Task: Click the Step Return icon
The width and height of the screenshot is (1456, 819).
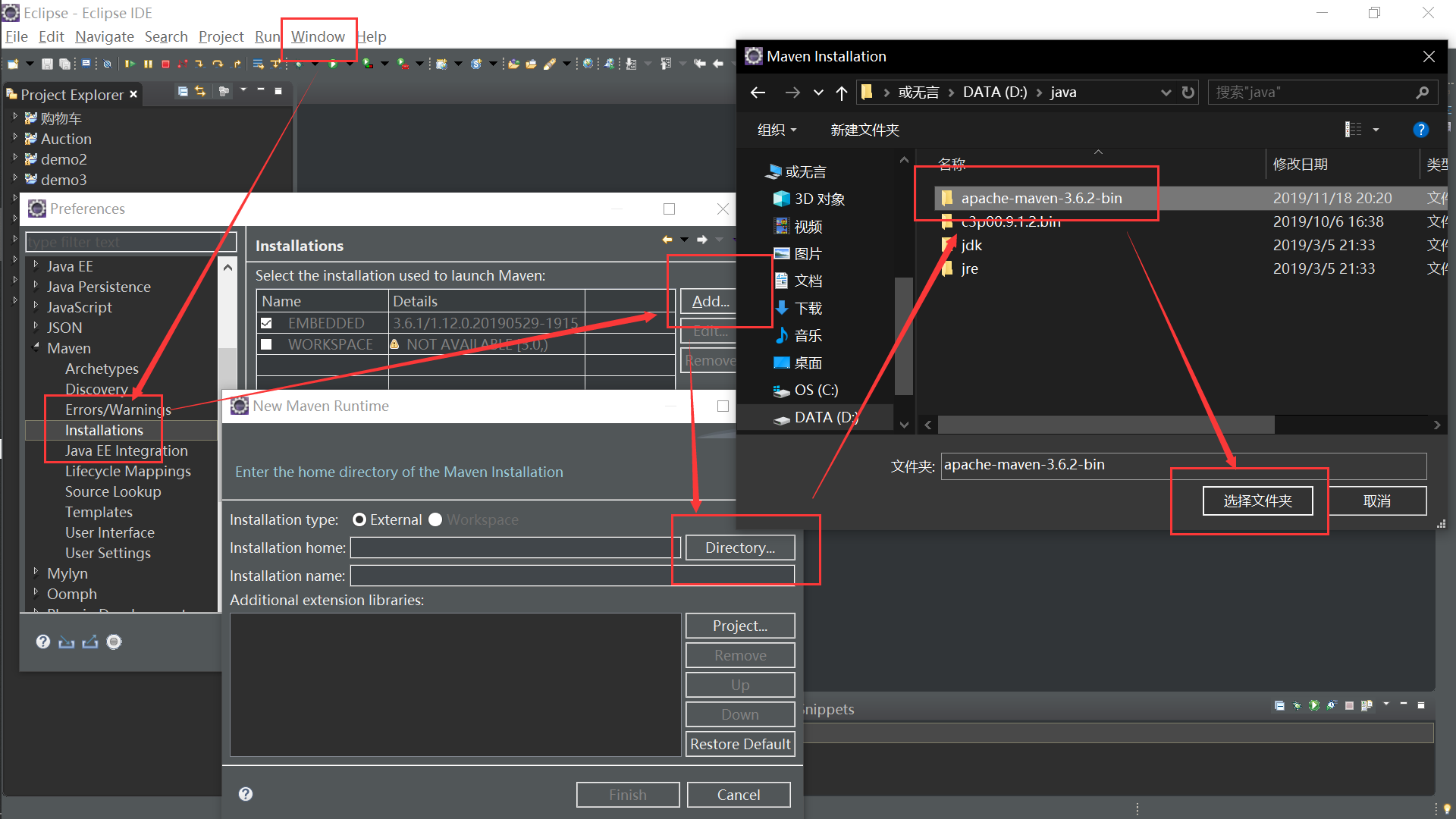Action: coord(236,64)
